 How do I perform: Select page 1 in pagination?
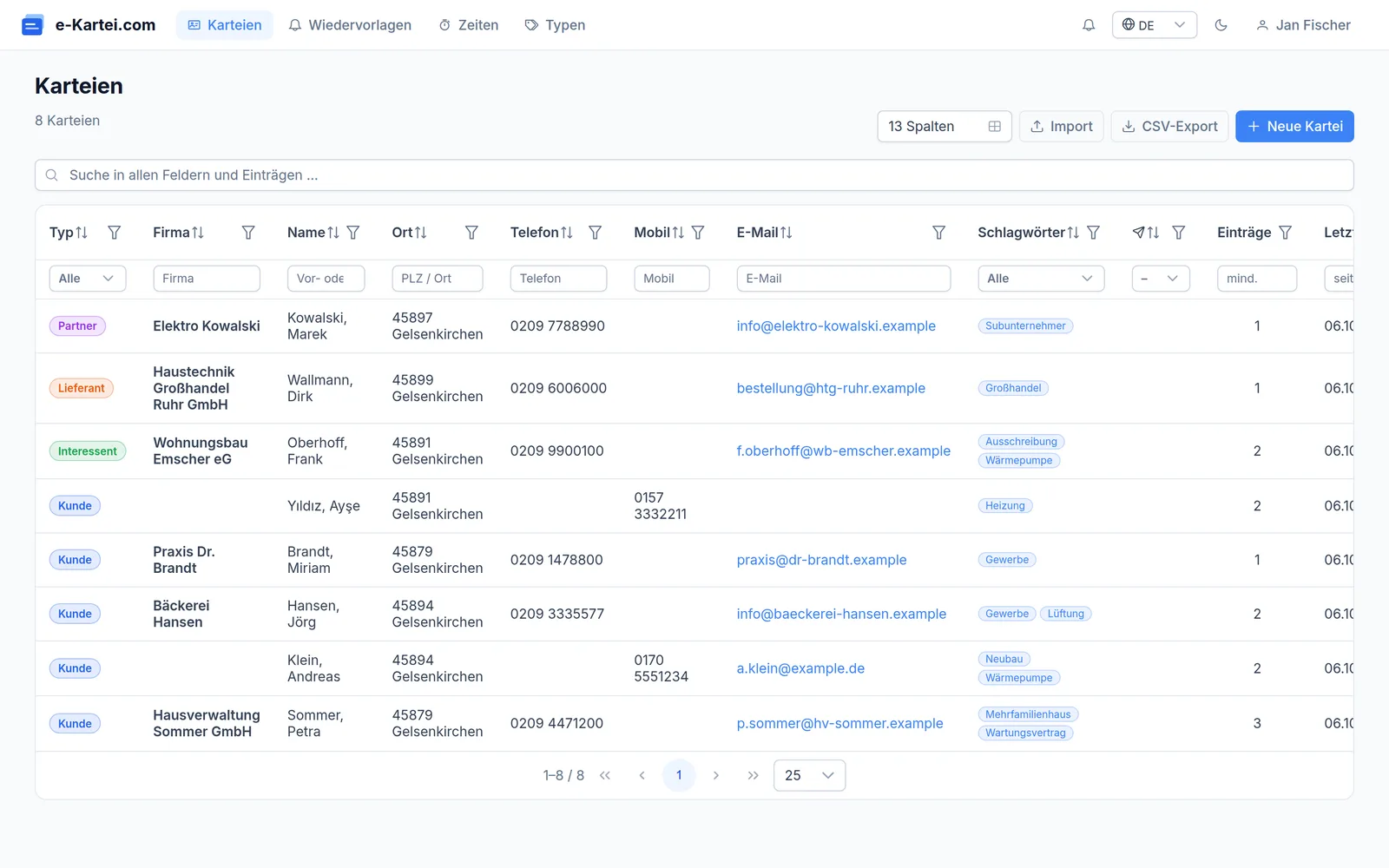point(679,775)
